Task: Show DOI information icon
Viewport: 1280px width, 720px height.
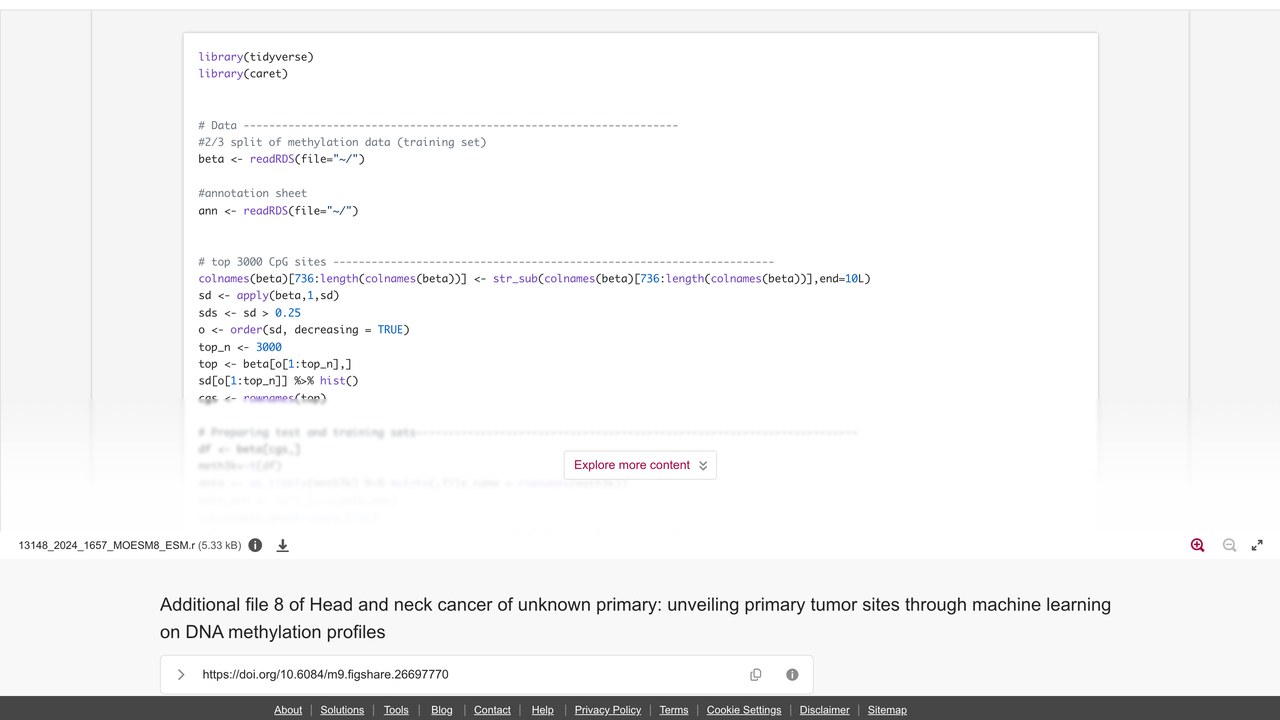Action: point(792,675)
